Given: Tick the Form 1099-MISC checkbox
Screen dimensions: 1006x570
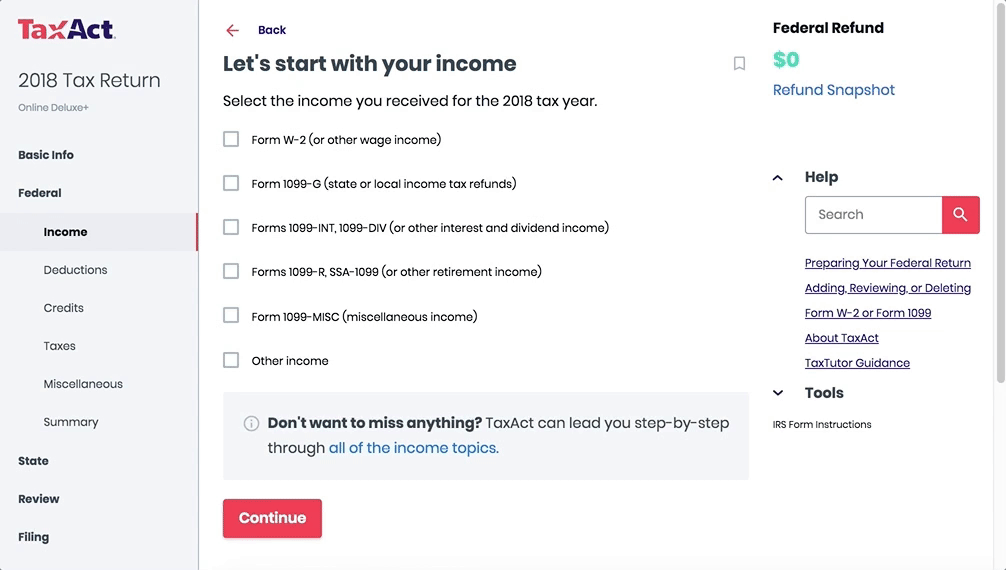Looking at the screenshot, I should [231, 315].
